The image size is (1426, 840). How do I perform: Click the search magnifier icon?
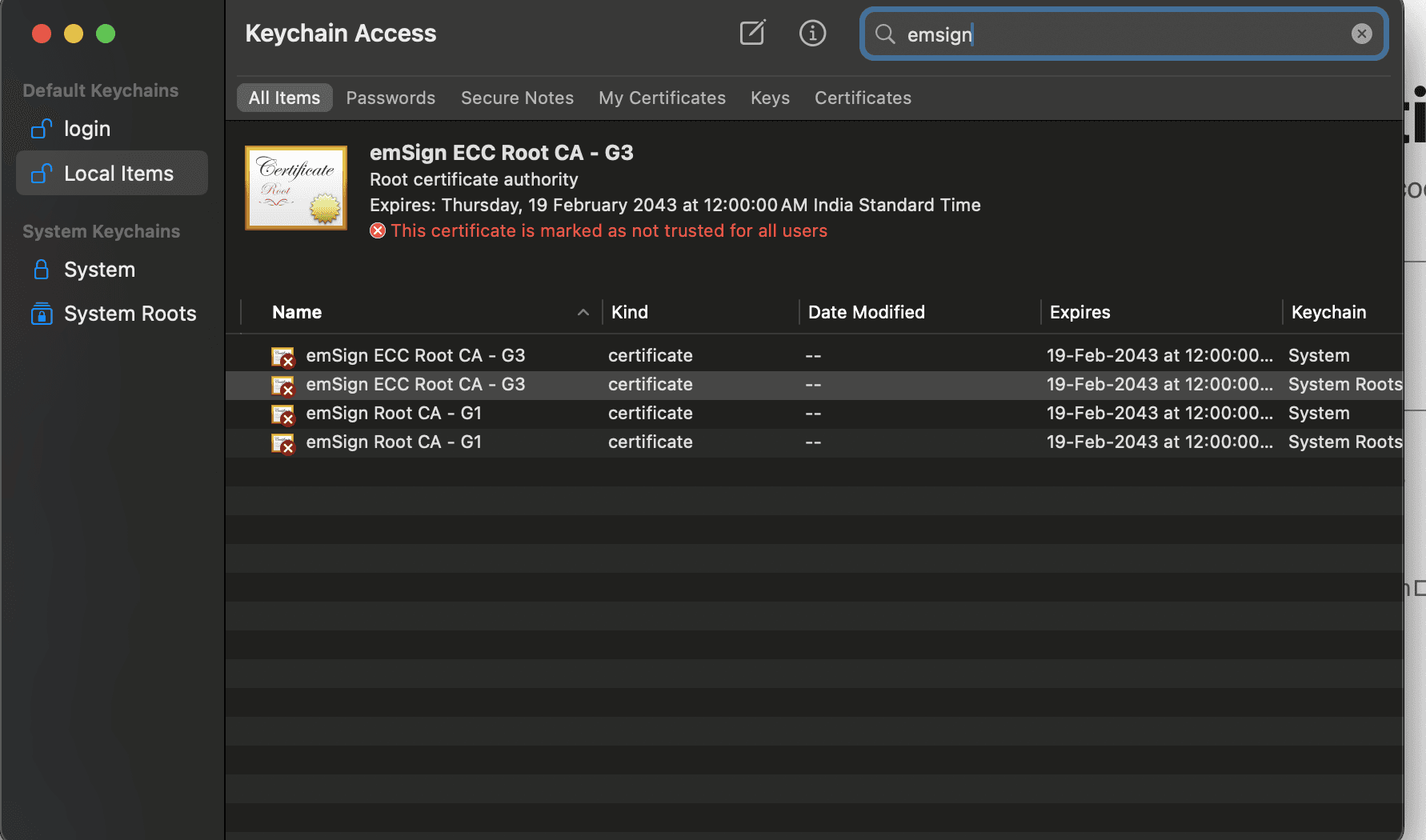tap(885, 34)
